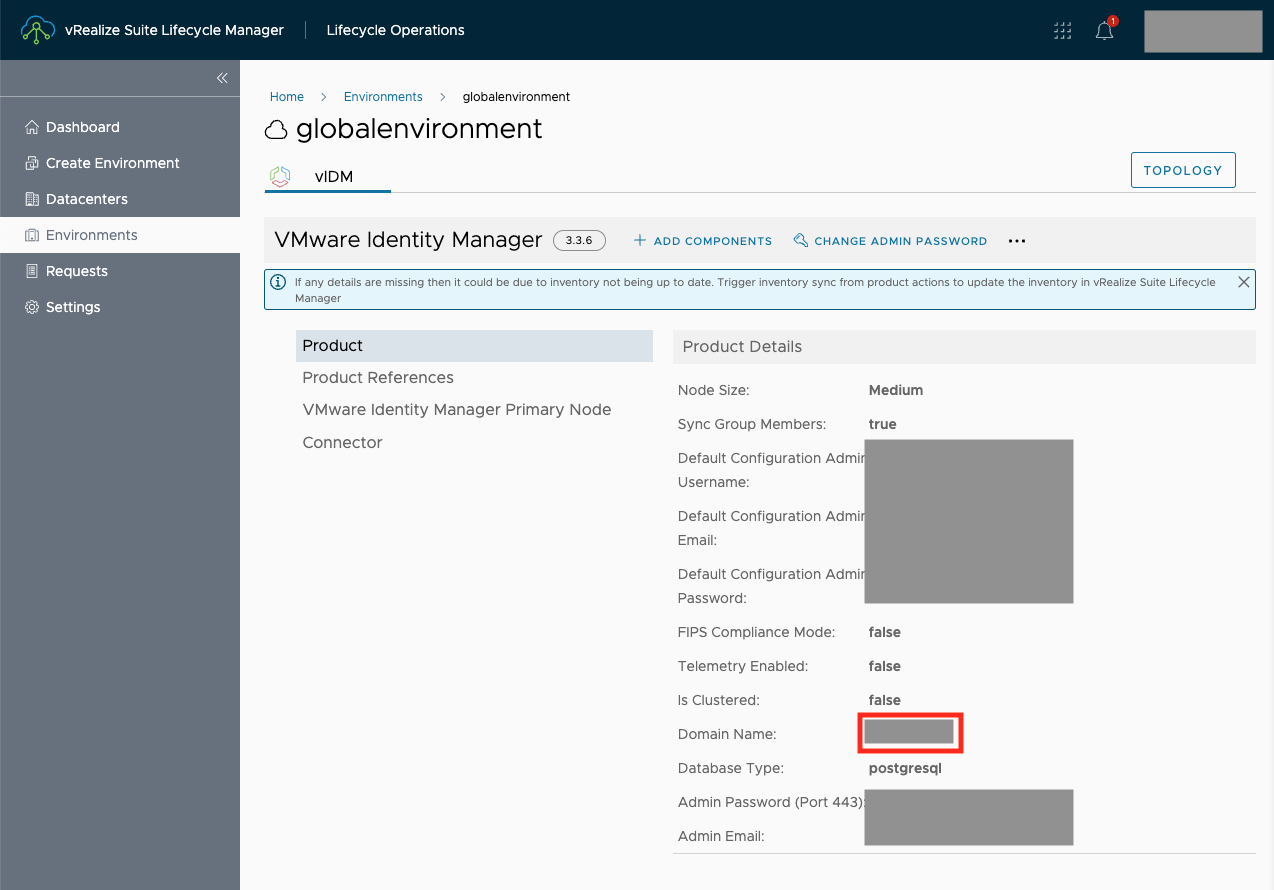Viewport: 1274px width, 890px height.
Task: Click the globalenvironment breadcrumb text
Action: (516, 97)
